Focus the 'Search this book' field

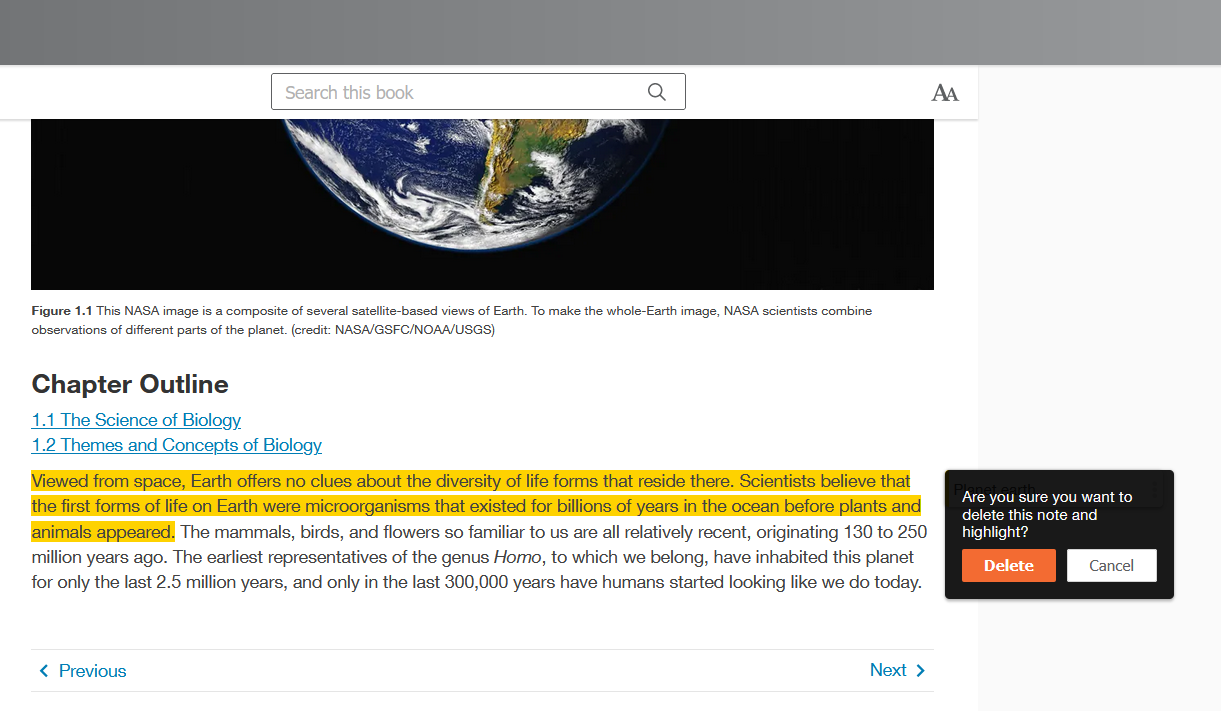[460, 92]
